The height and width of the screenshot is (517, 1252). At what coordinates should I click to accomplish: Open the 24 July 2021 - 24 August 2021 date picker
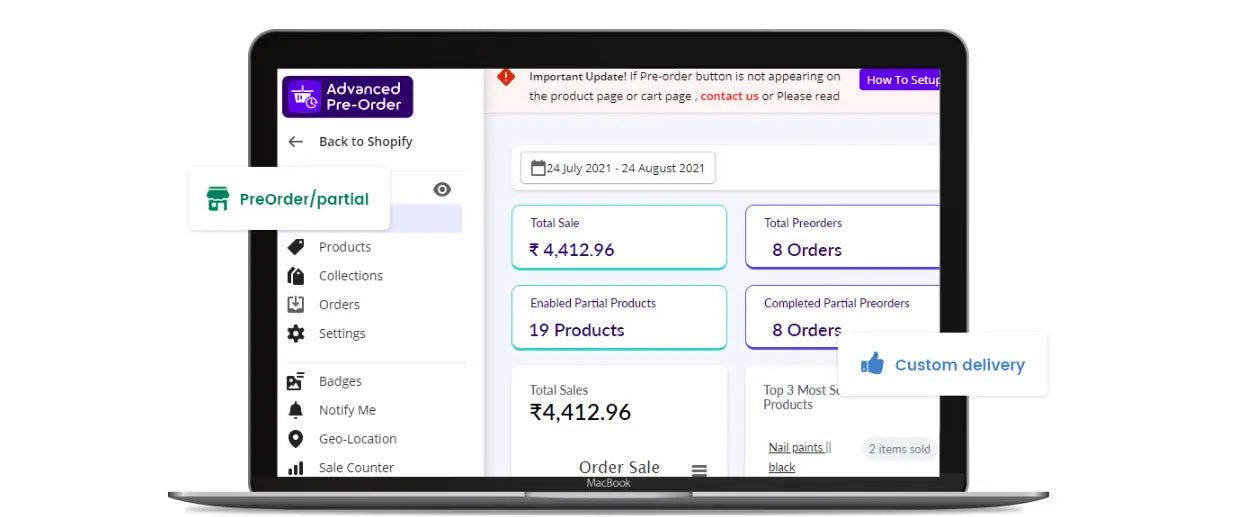(617, 168)
